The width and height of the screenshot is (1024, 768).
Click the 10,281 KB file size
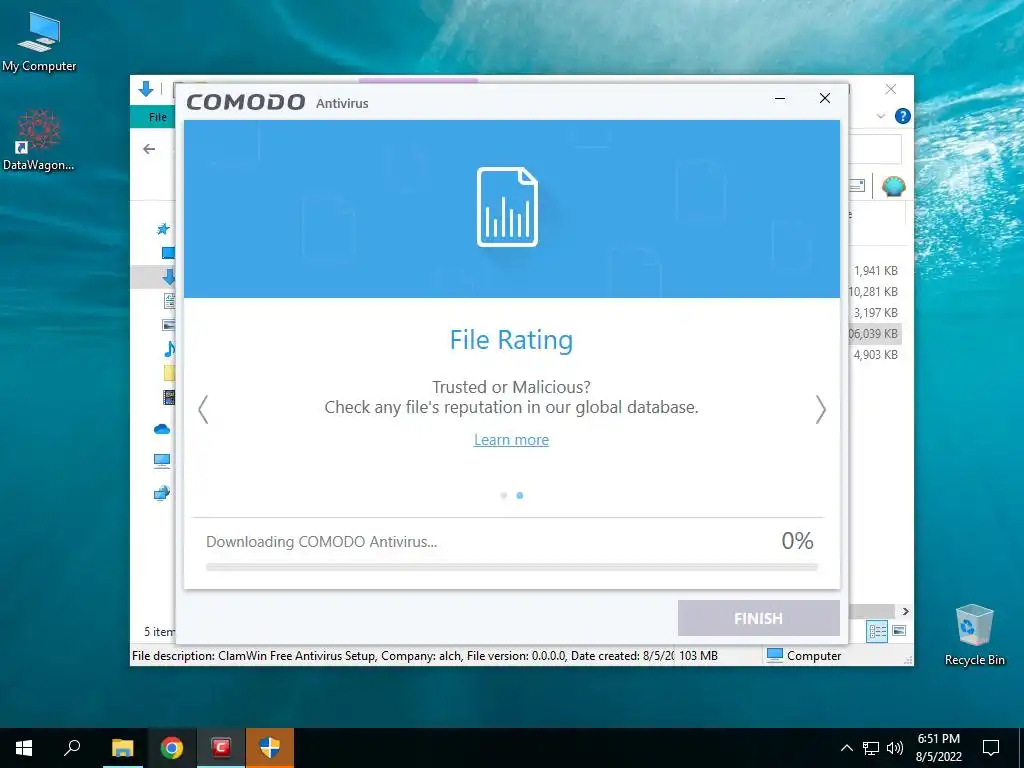pos(874,291)
